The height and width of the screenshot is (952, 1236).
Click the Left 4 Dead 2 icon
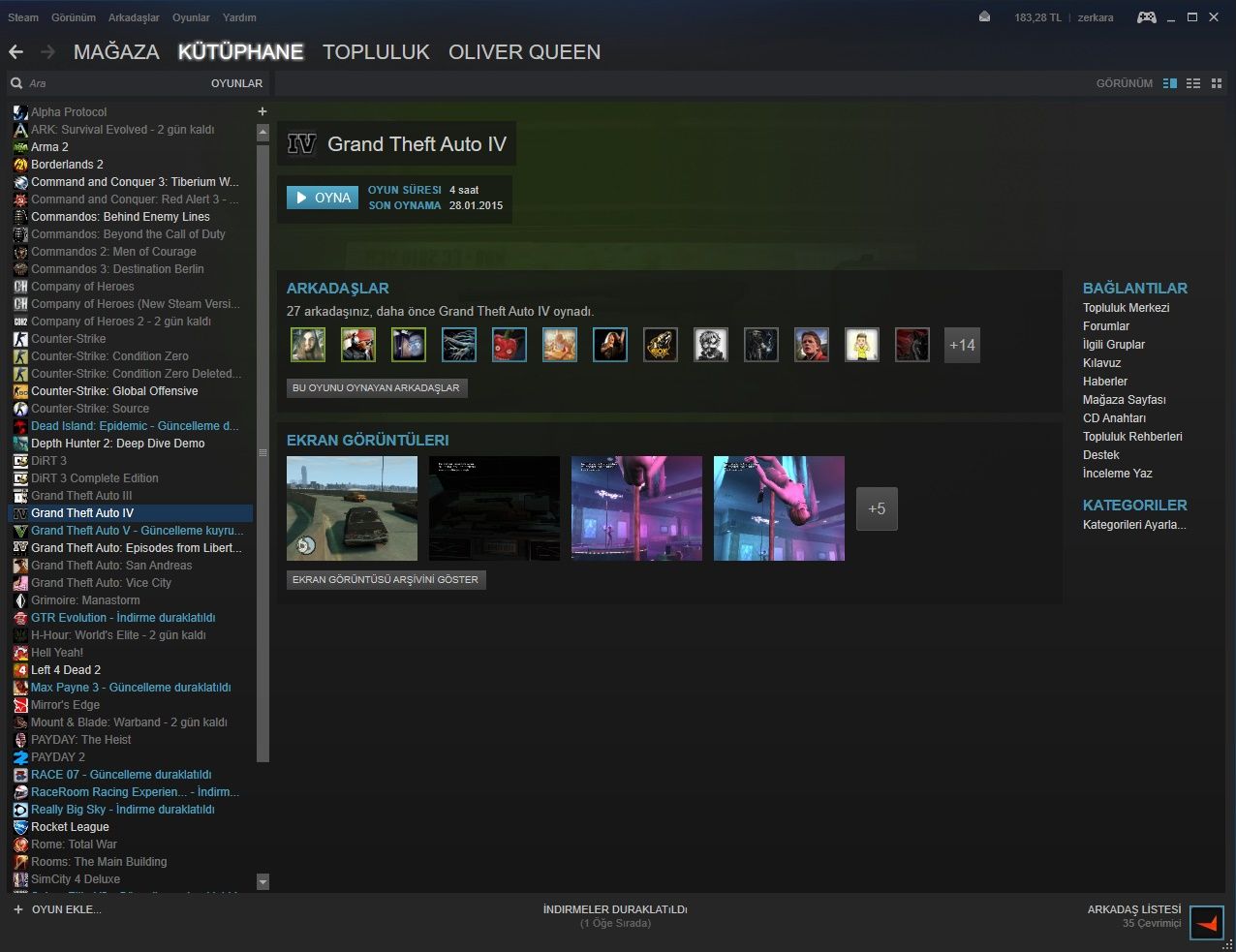(x=20, y=670)
